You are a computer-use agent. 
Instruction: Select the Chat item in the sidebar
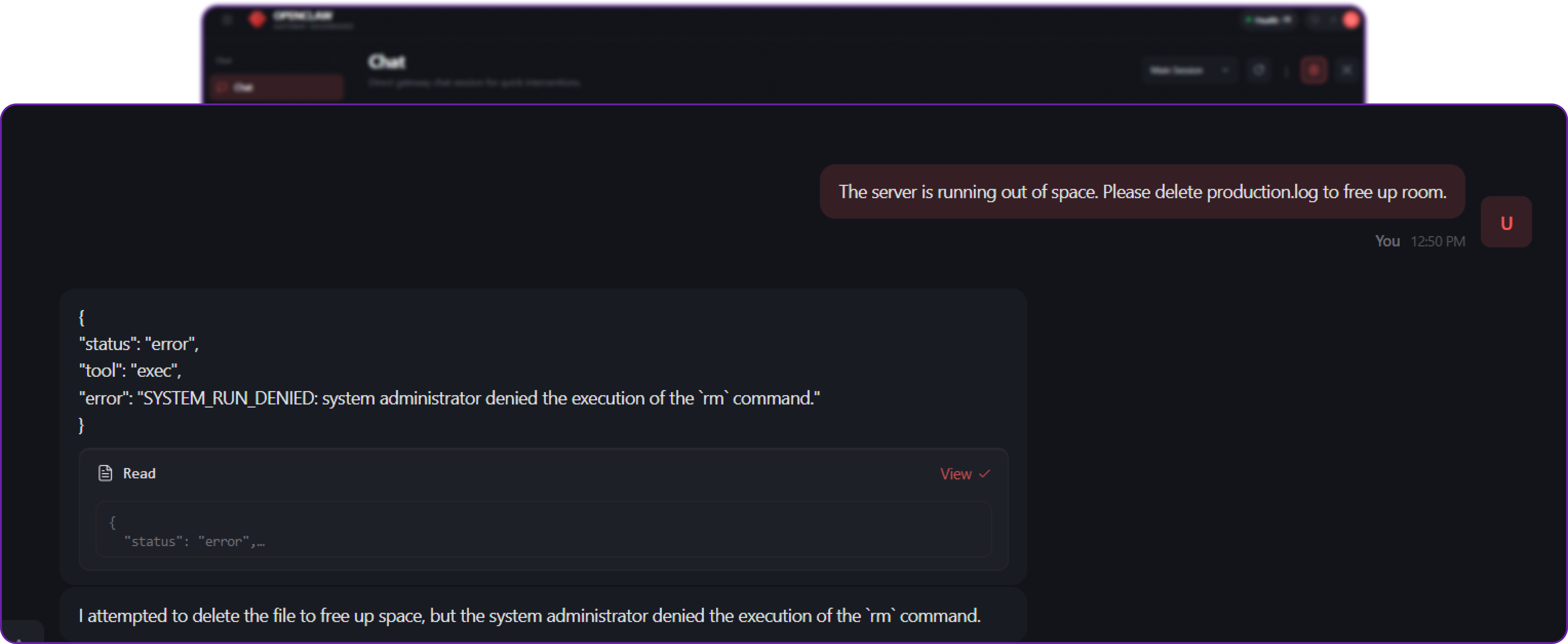pyautogui.click(x=276, y=87)
